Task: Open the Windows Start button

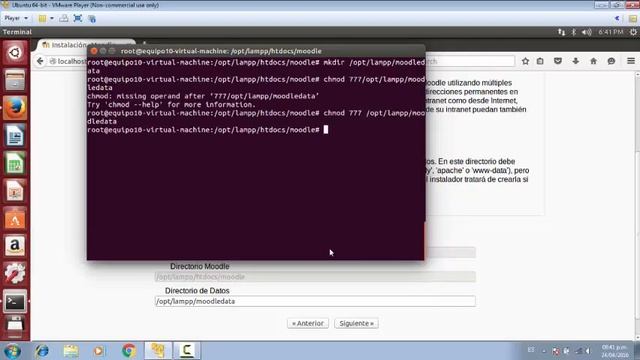Action: [x=12, y=351]
